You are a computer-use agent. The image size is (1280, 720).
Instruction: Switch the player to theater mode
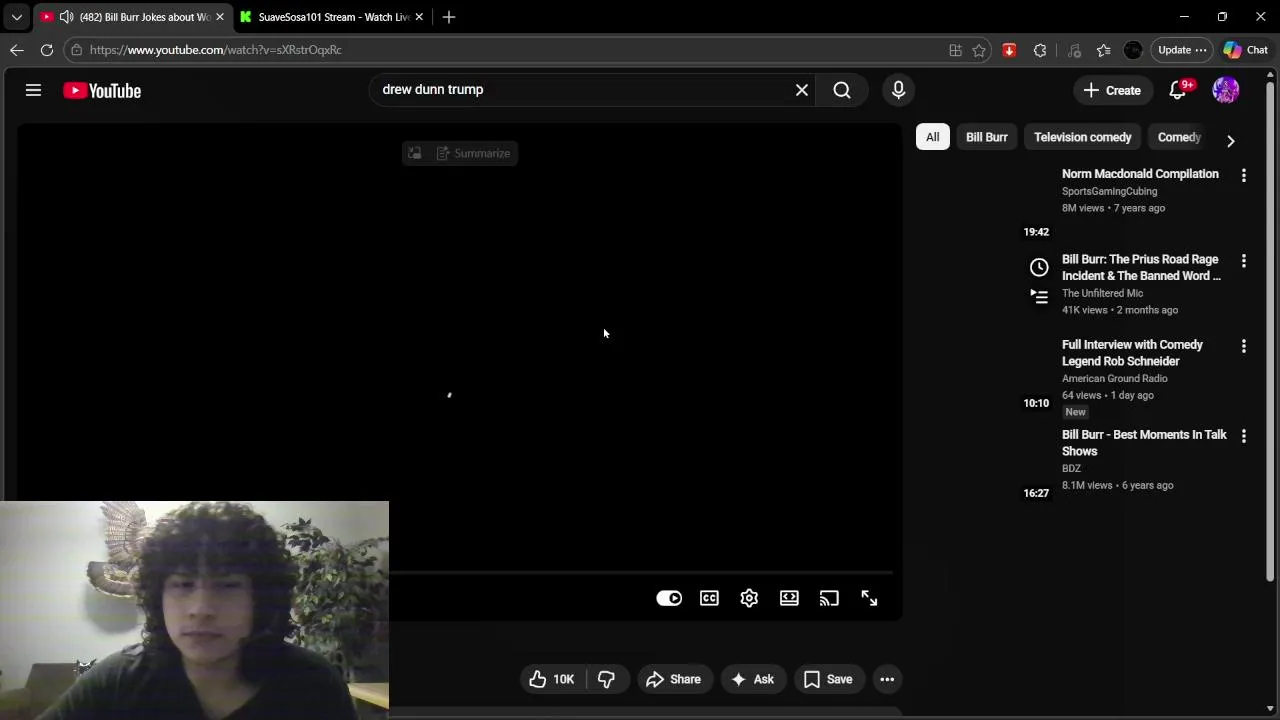pos(789,598)
